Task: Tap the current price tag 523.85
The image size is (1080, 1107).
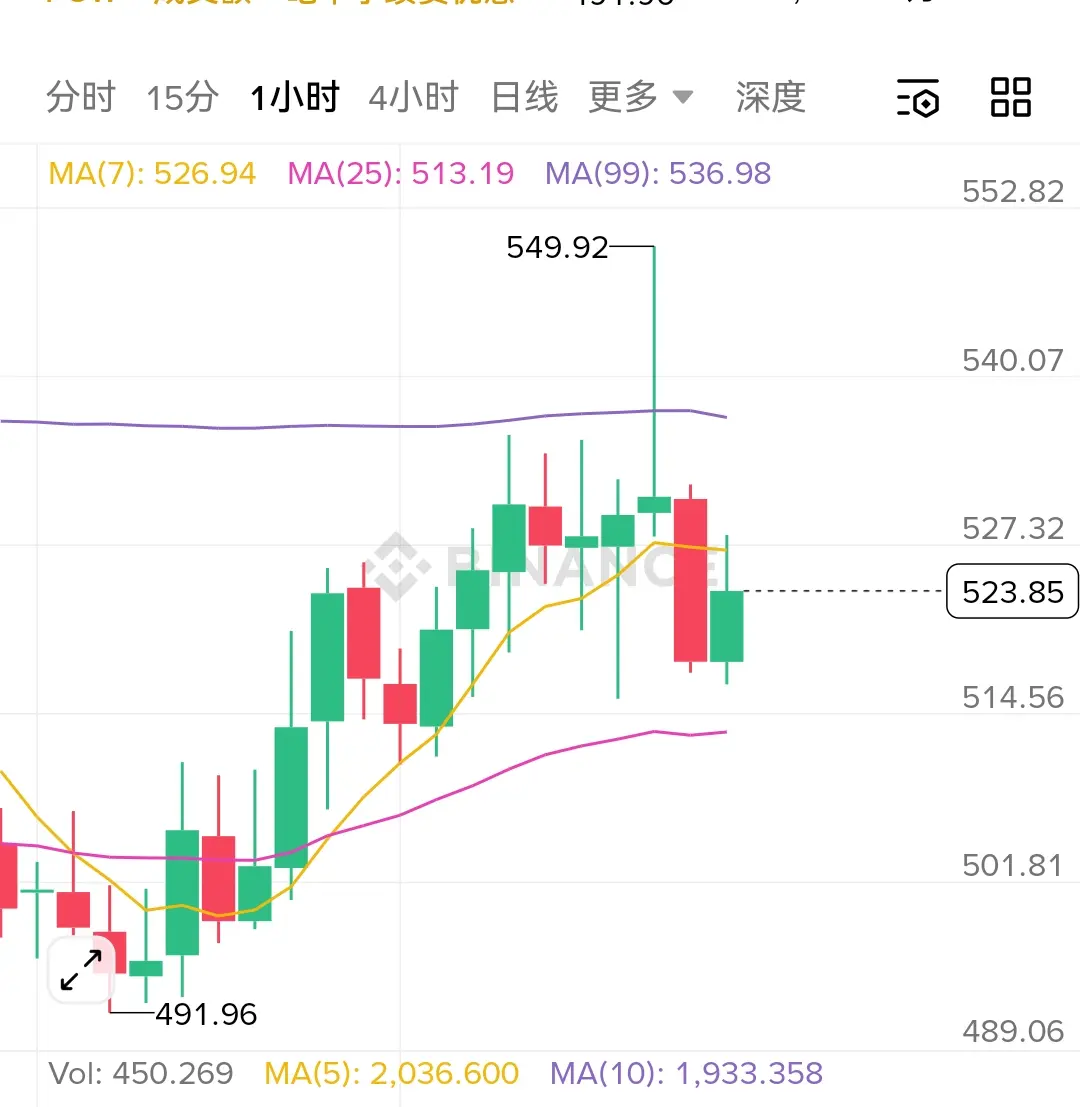Action: pos(1012,592)
